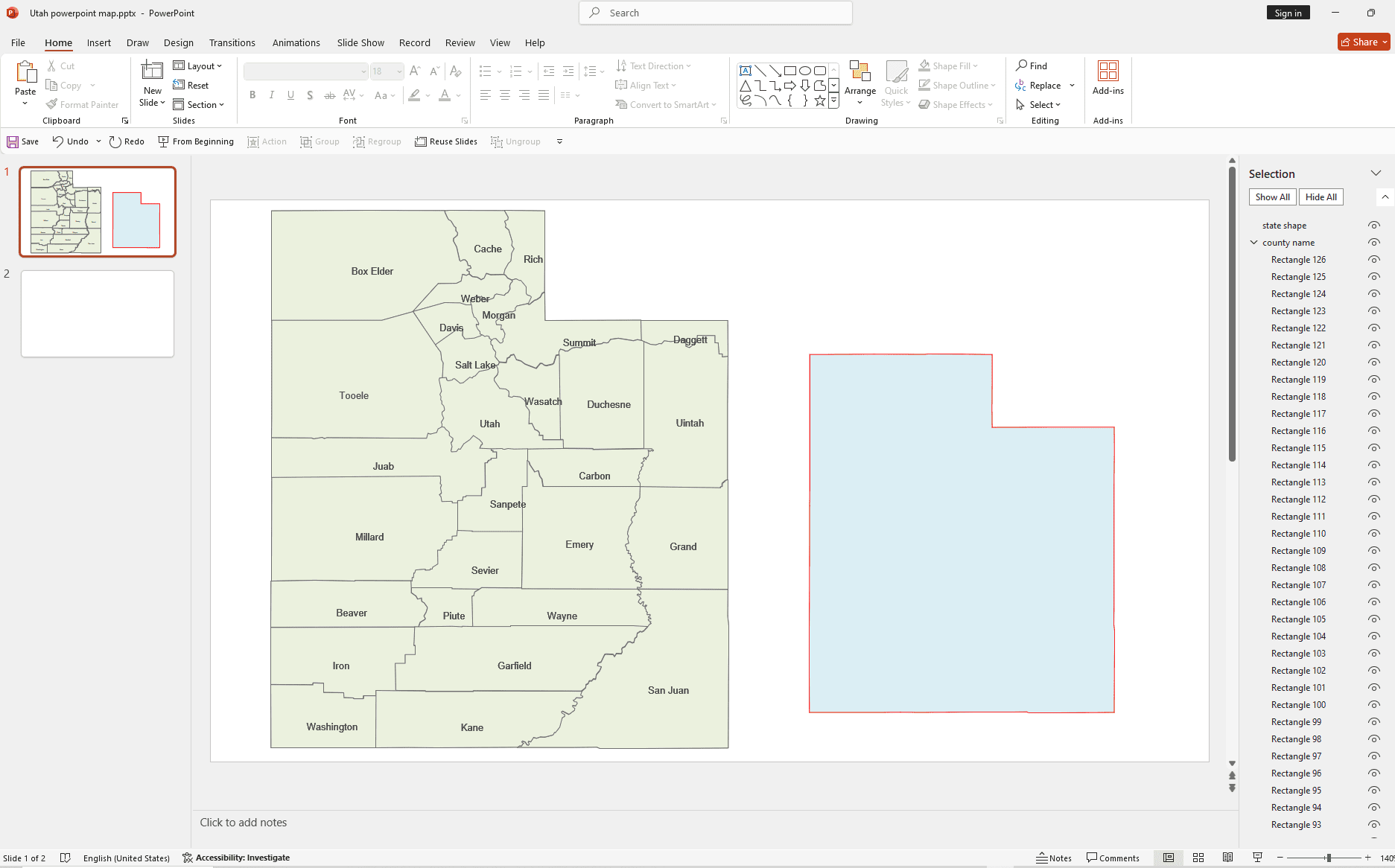
Task: Click the Paste clipboard icon
Action: click(25, 71)
